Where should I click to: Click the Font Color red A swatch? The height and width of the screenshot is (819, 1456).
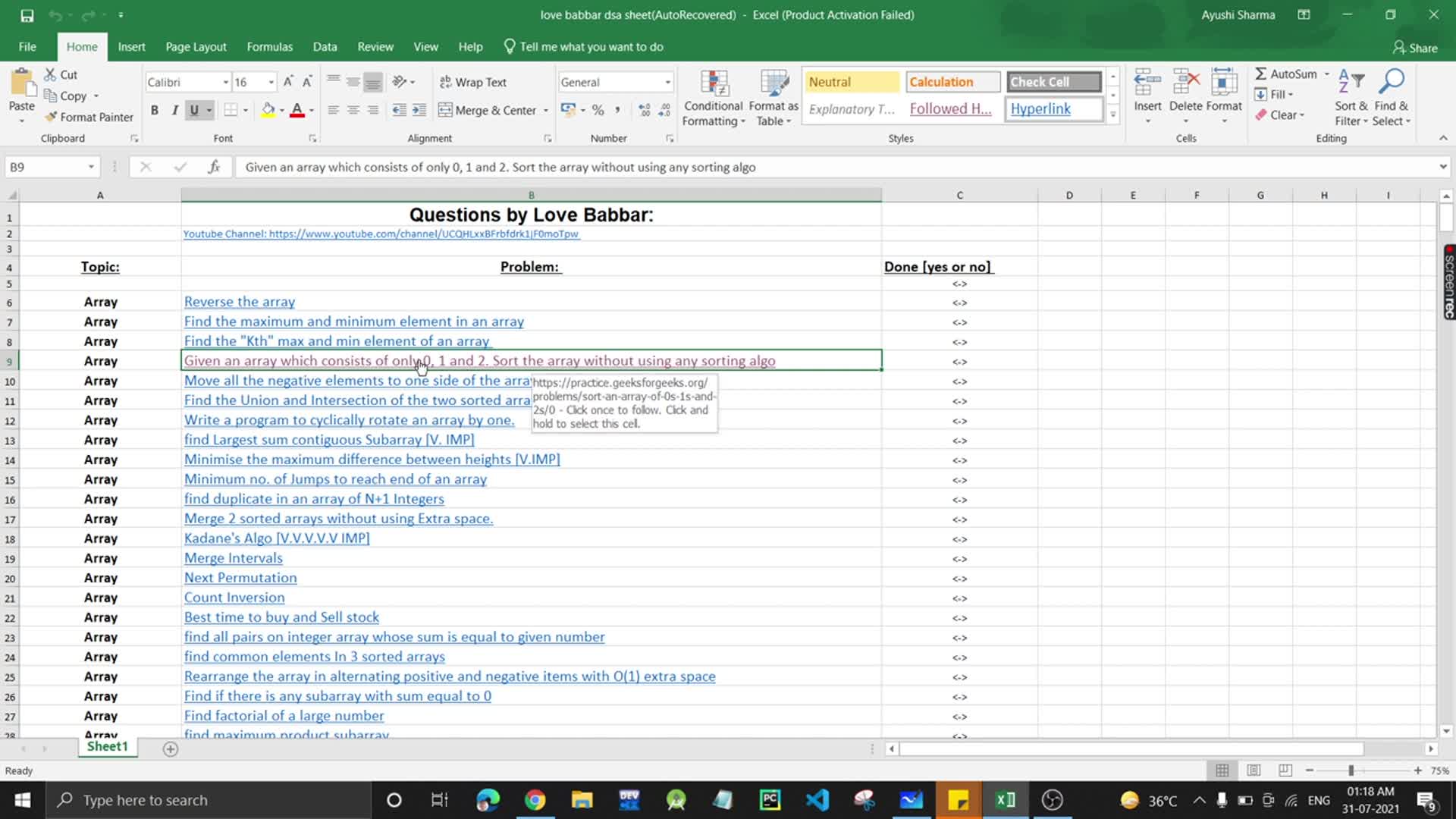coord(297,110)
